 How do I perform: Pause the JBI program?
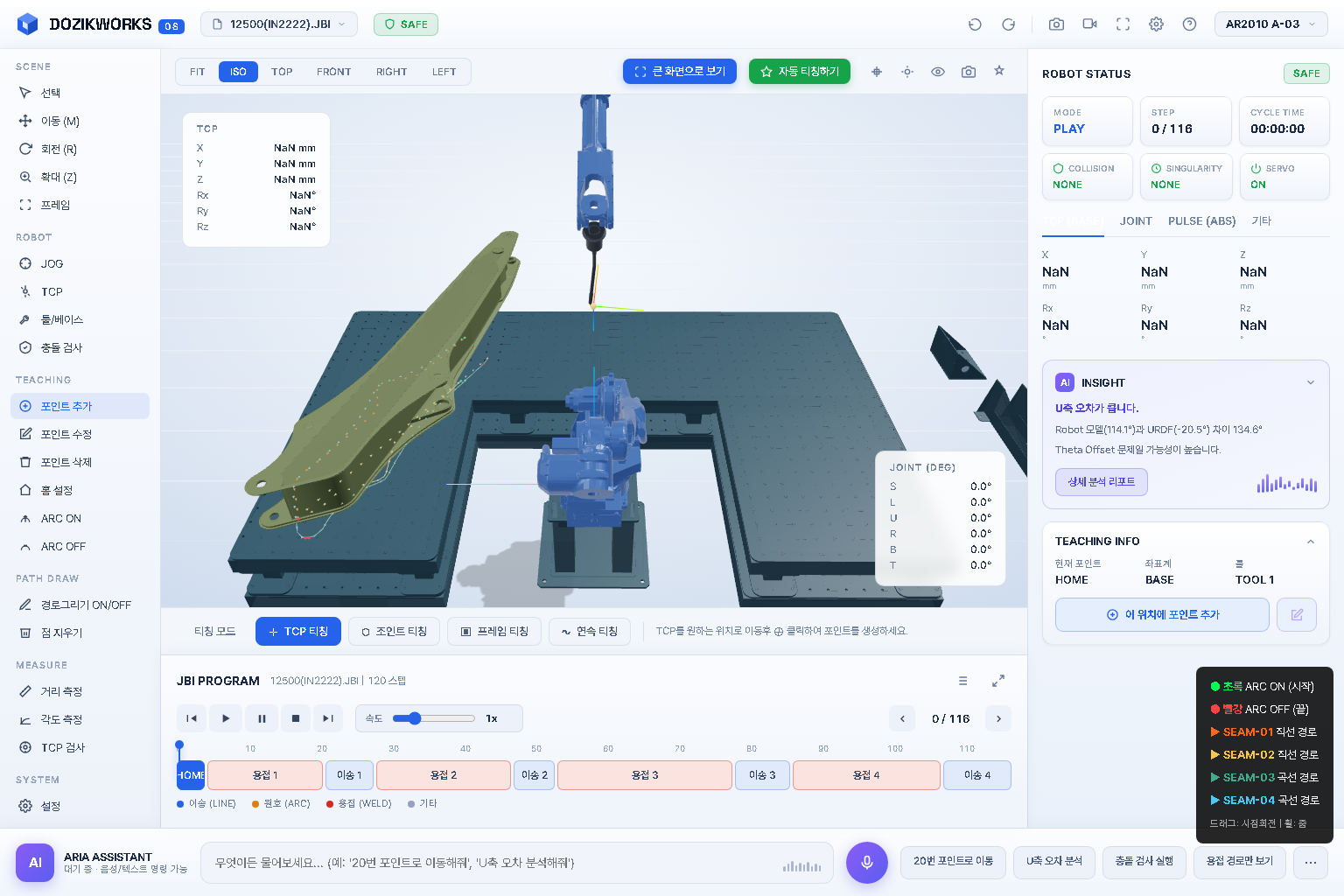(262, 718)
